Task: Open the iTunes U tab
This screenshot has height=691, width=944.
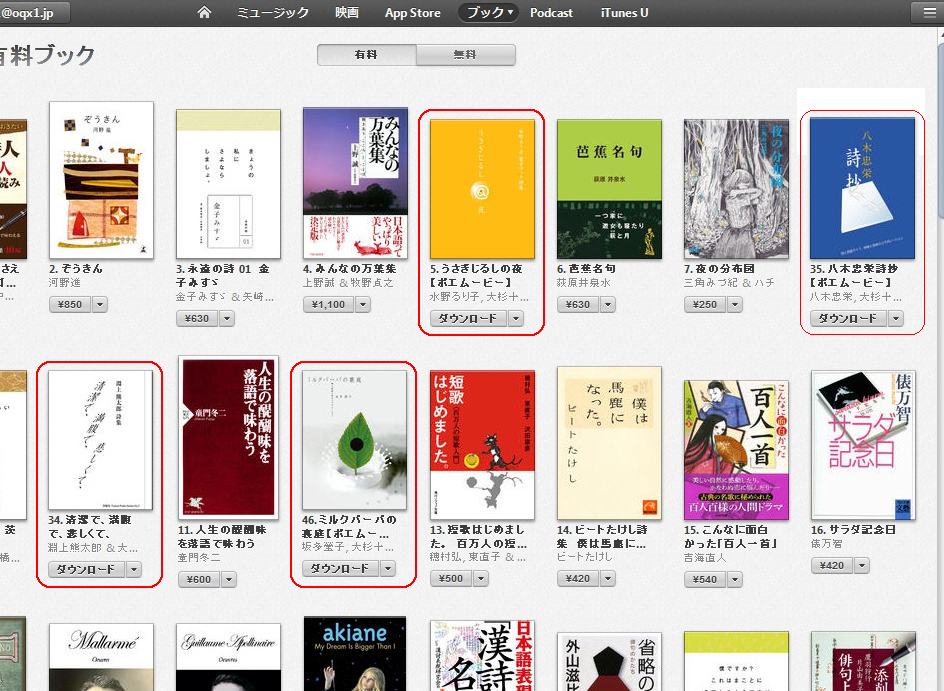Action: 624,13
